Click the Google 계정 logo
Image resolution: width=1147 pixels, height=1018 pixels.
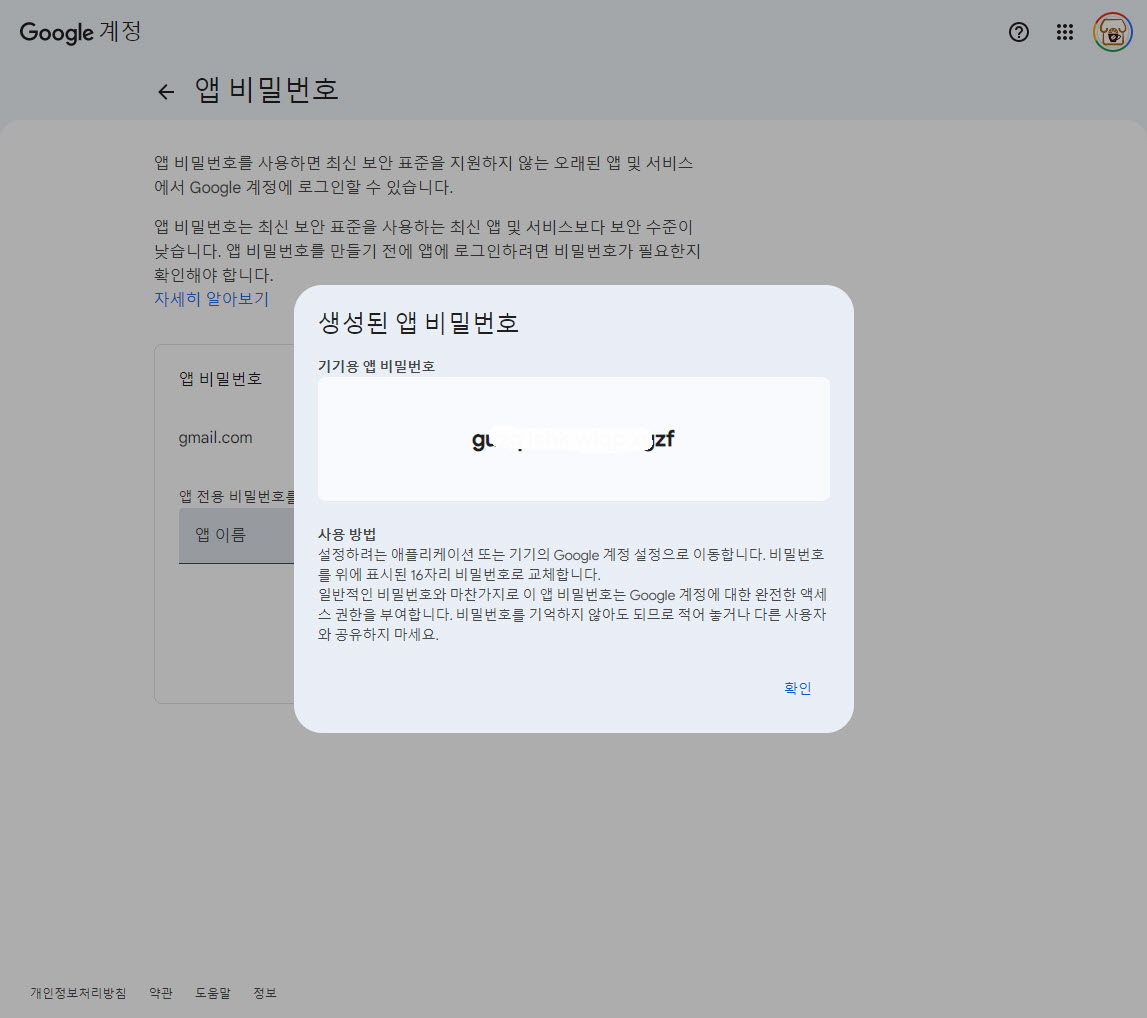80,32
